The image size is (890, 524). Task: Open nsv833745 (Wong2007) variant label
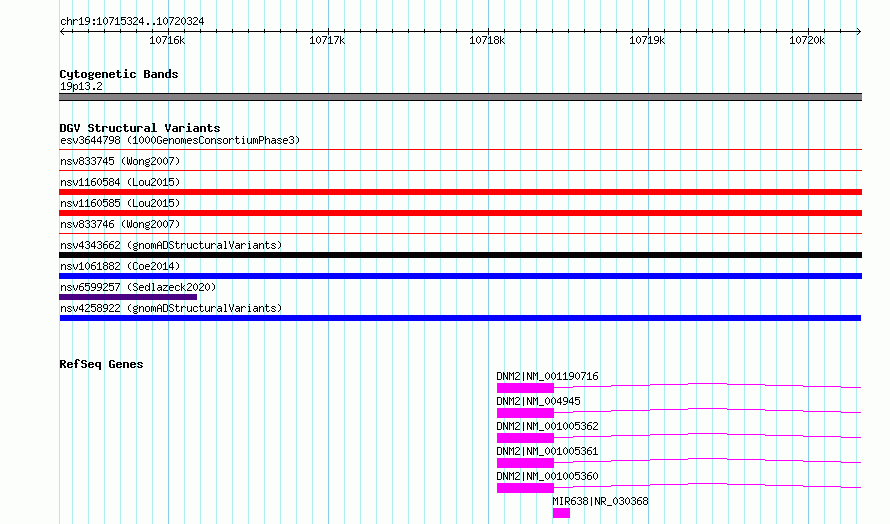point(120,161)
